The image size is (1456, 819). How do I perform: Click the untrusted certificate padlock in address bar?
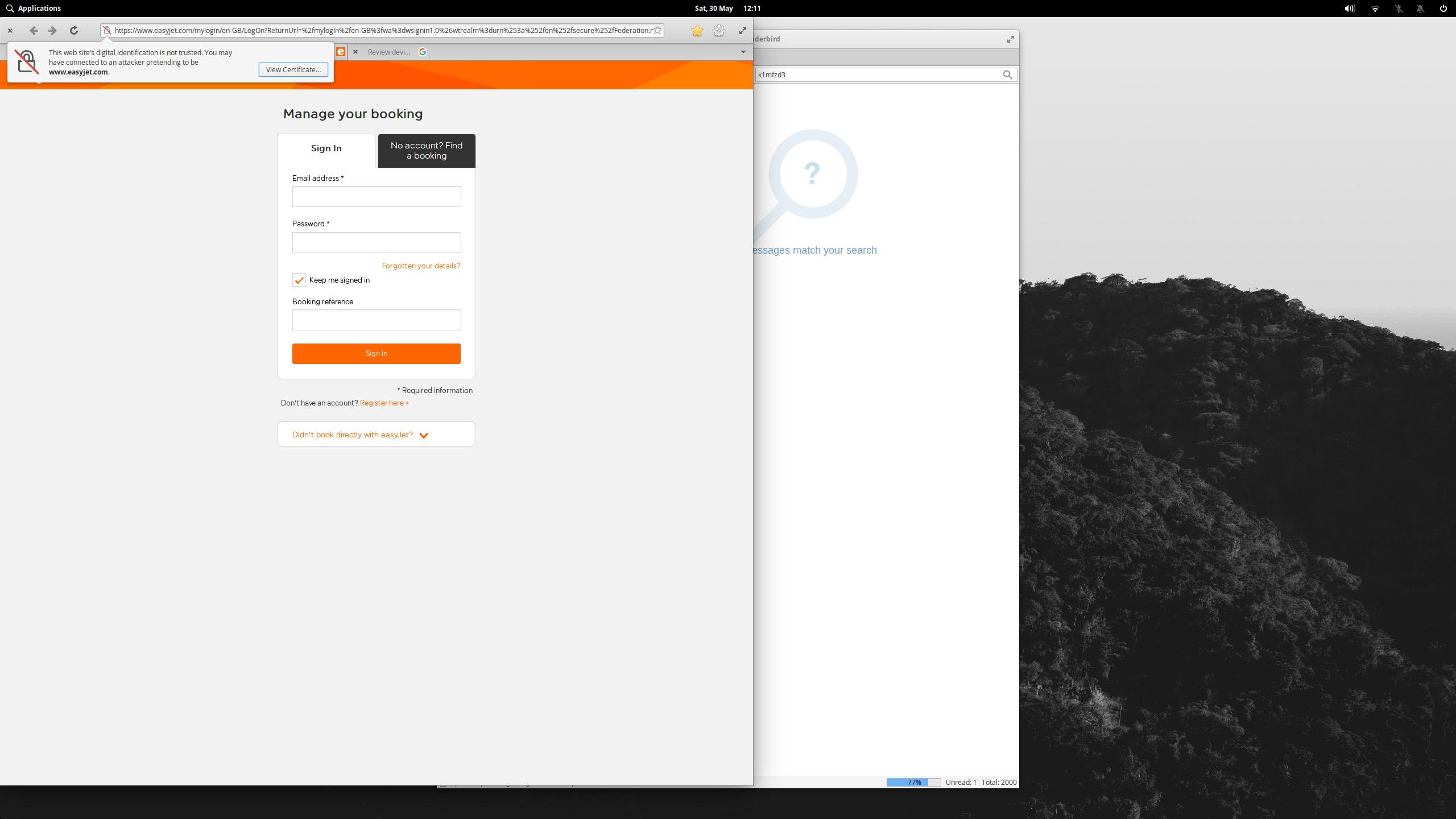(107, 31)
